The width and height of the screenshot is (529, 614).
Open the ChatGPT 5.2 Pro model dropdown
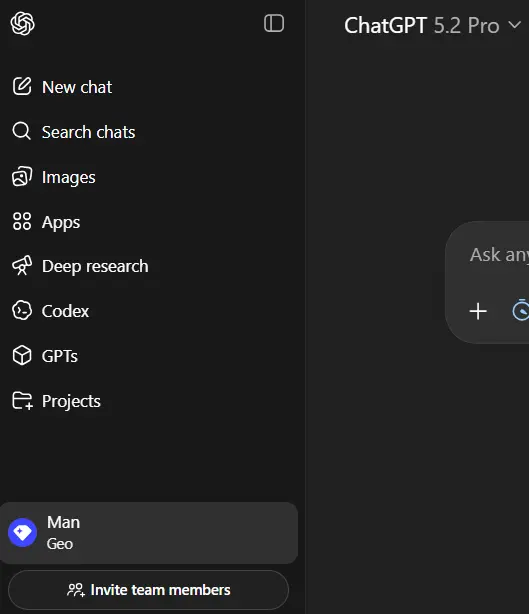coord(433,25)
